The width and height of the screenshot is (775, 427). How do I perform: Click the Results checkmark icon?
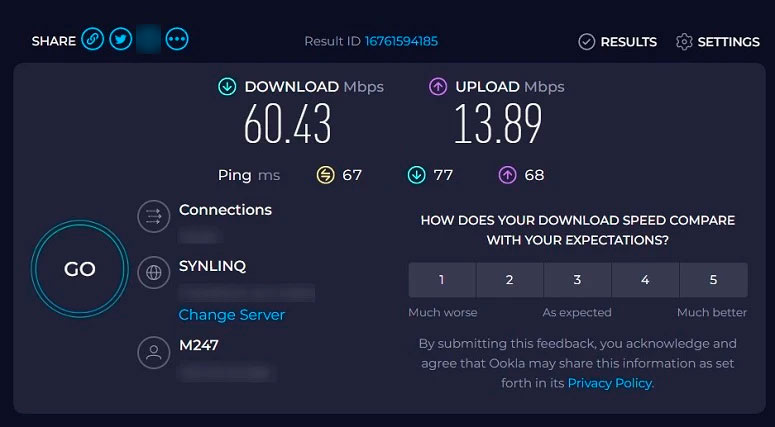(x=587, y=42)
